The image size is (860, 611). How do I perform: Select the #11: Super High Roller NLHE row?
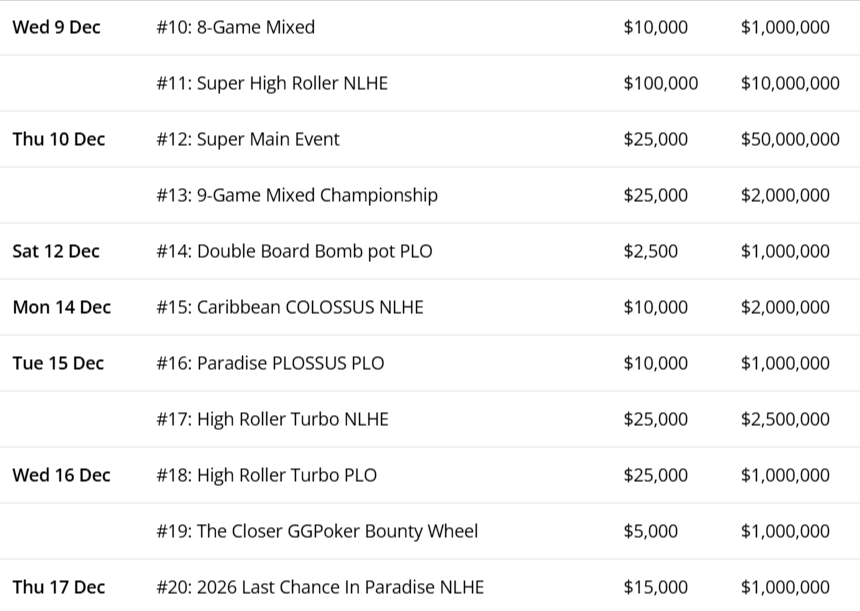coord(430,83)
